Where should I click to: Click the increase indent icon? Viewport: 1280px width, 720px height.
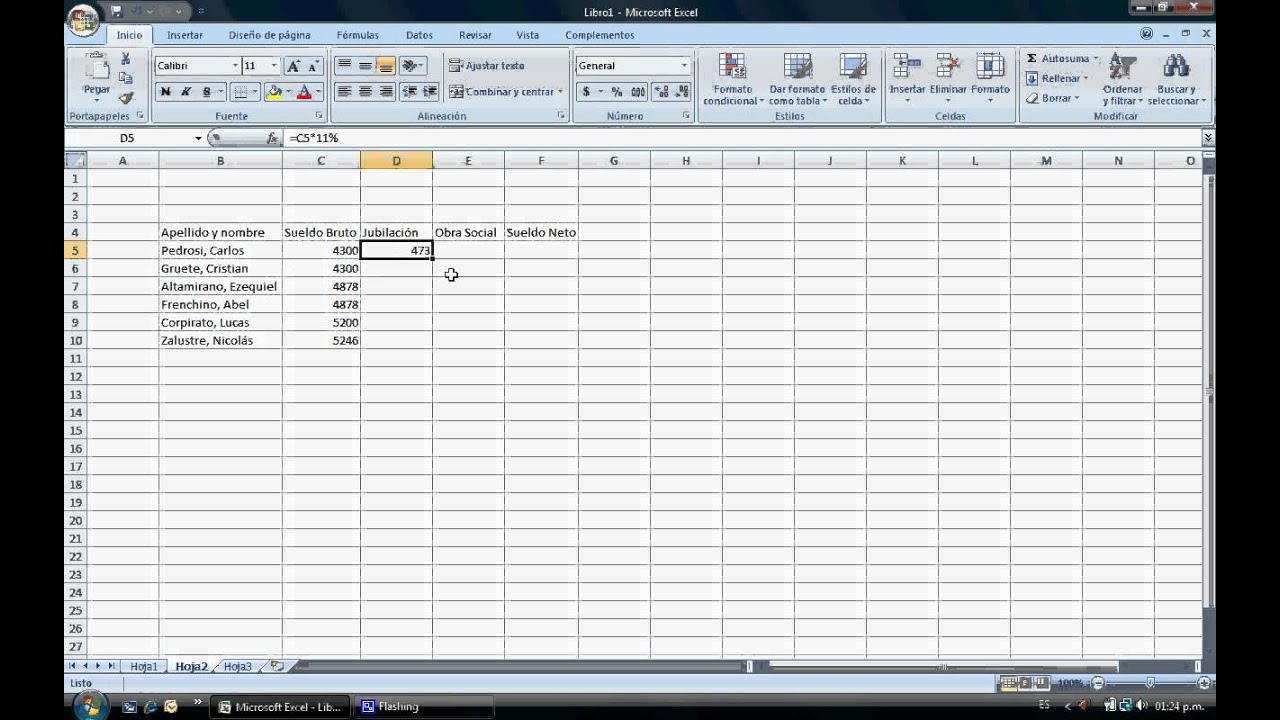point(430,92)
